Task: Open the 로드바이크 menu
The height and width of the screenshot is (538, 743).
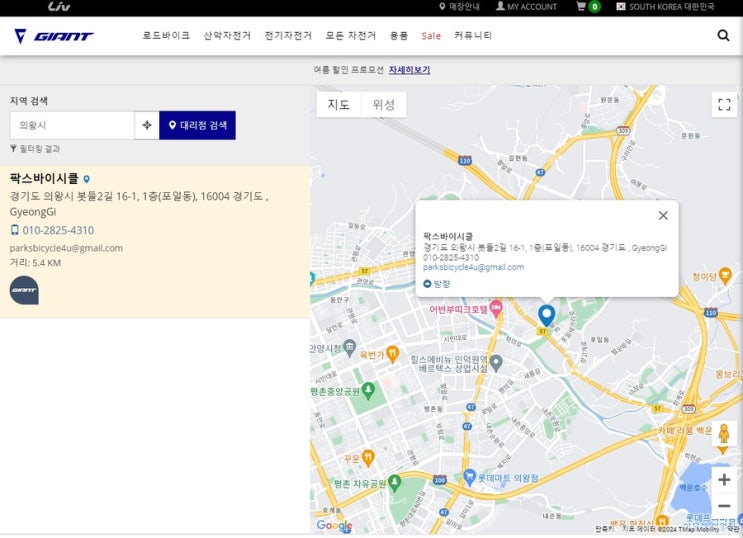Action: 166,36
